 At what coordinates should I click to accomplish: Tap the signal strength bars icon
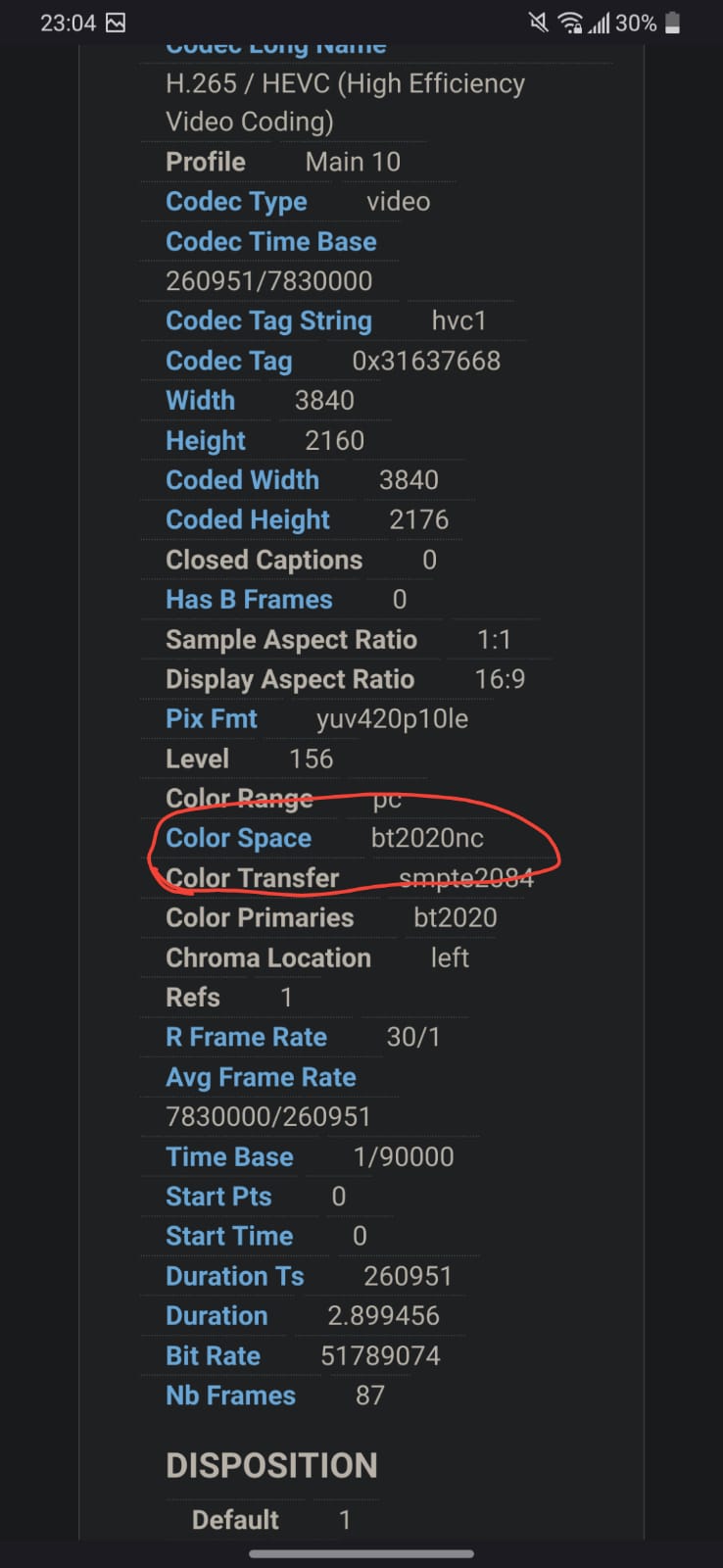(x=599, y=23)
